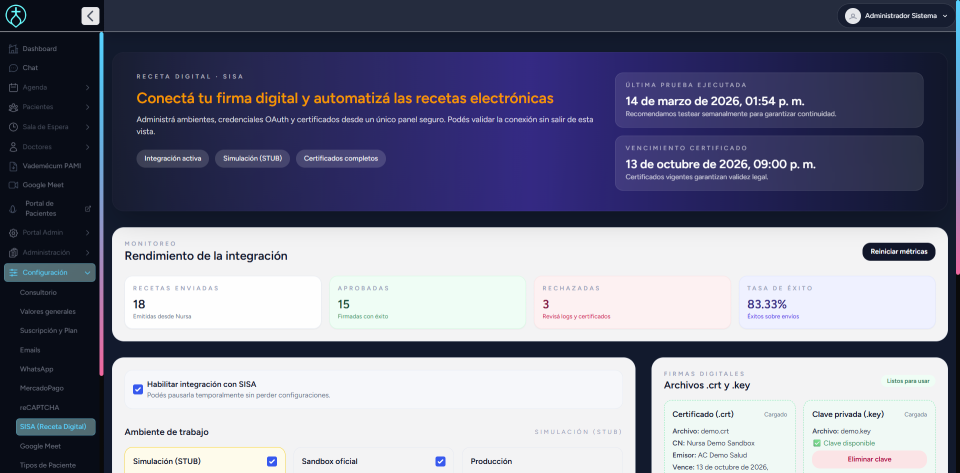Click the Eliminar clave button
Image resolution: width=960 pixels, height=473 pixels.
[x=868, y=459]
